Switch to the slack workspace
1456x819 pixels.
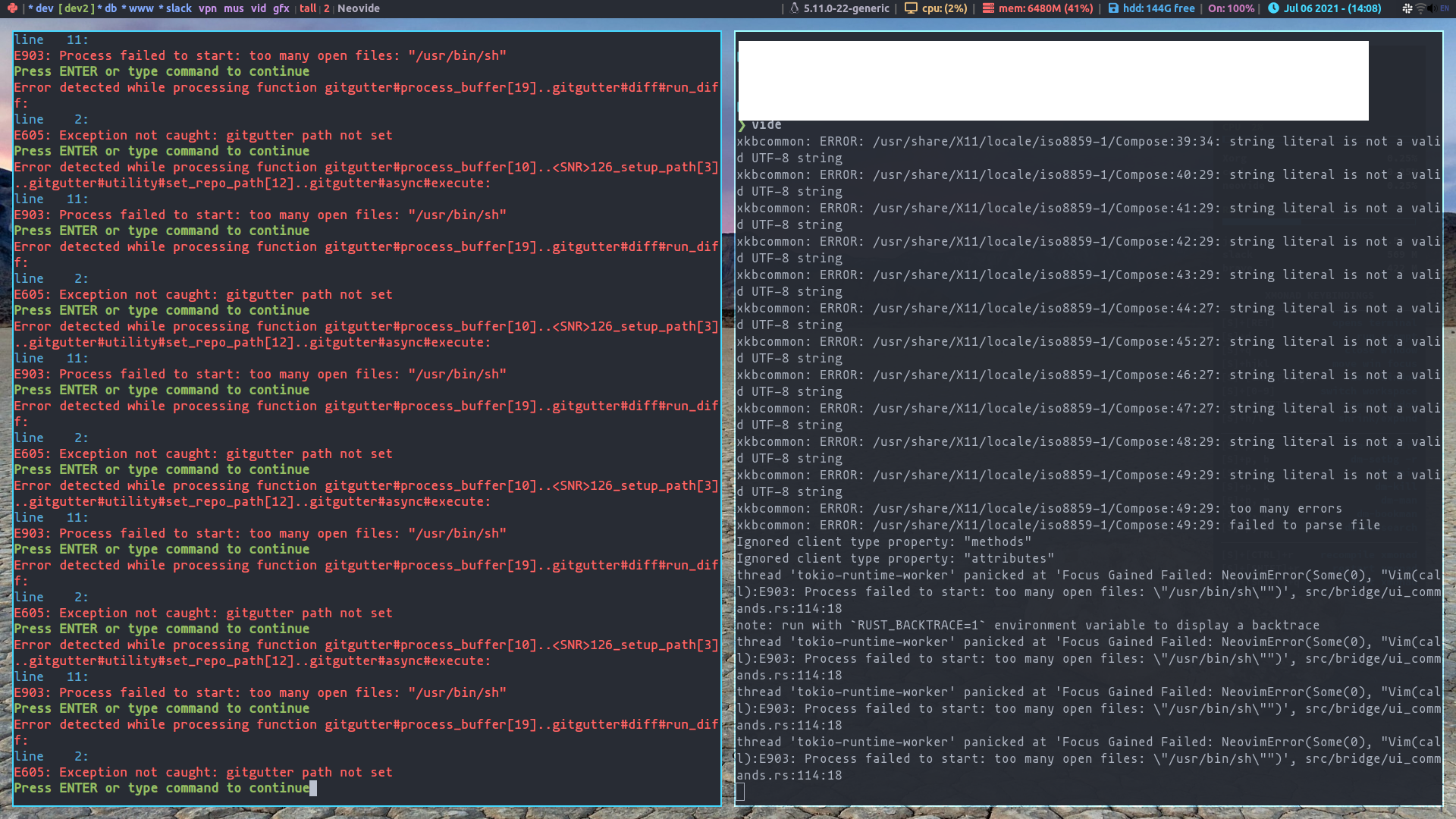(x=178, y=8)
